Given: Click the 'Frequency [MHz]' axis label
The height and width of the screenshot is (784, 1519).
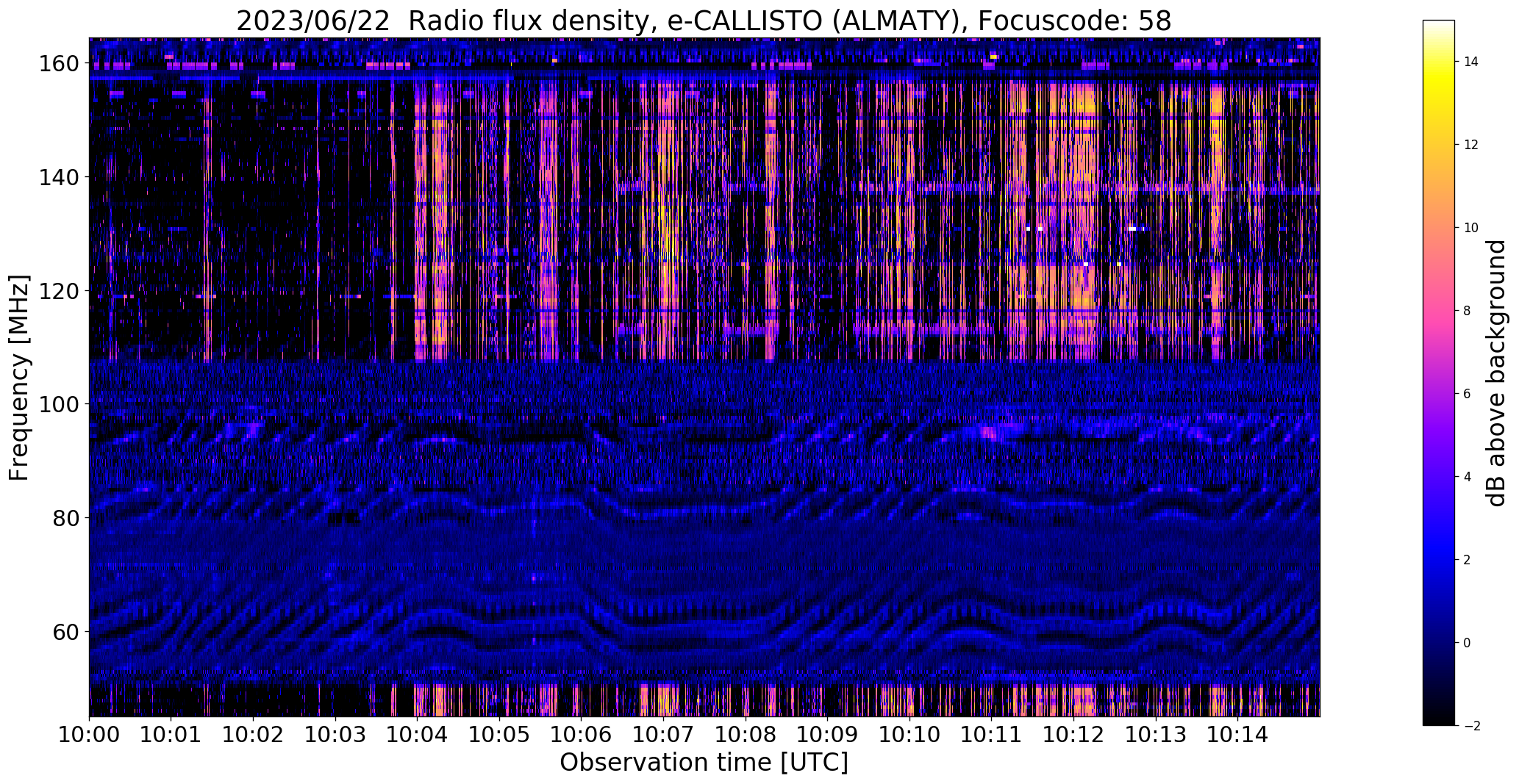Looking at the screenshot, I should (x=19, y=378).
